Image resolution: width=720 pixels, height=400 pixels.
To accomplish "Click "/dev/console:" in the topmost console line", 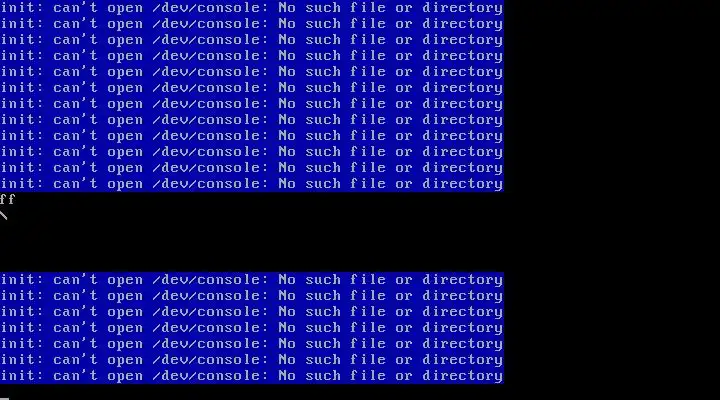I will (x=210, y=8).
